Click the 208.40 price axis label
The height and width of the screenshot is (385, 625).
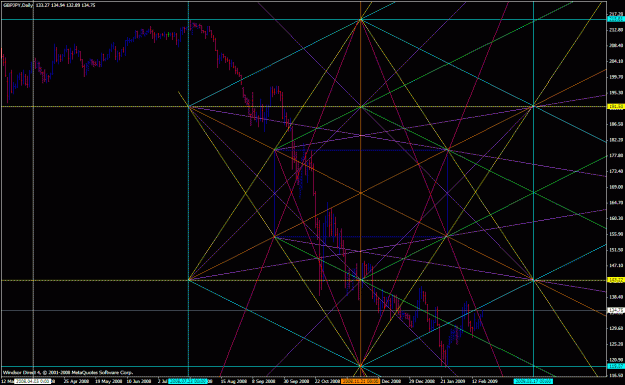pyautogui.click(x=616, y=45)
